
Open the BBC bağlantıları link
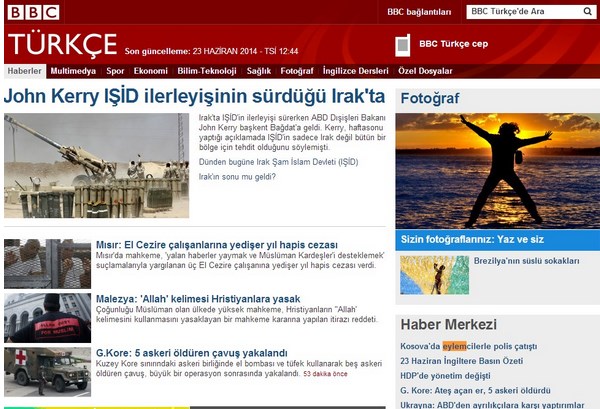pos(420,12)
